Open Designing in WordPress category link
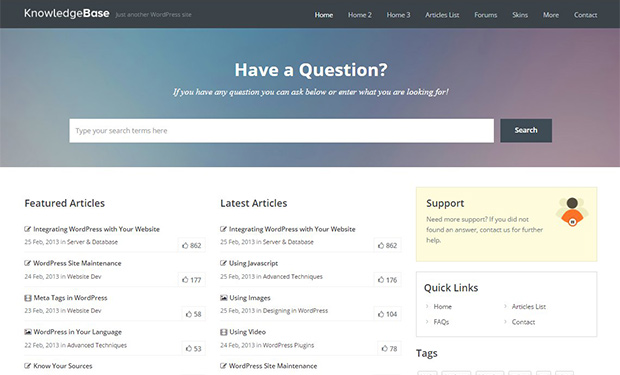This screenshot has height=375, width=620. click(295, 311)
